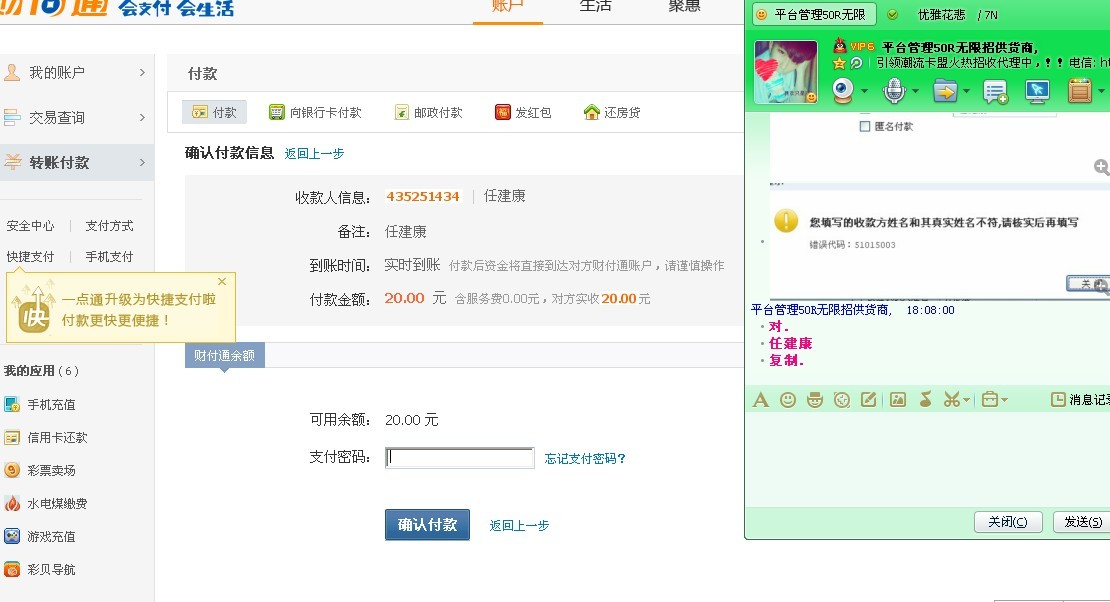
Task: Switch to the 生活 top navigation tab
Action: point(595,6)
